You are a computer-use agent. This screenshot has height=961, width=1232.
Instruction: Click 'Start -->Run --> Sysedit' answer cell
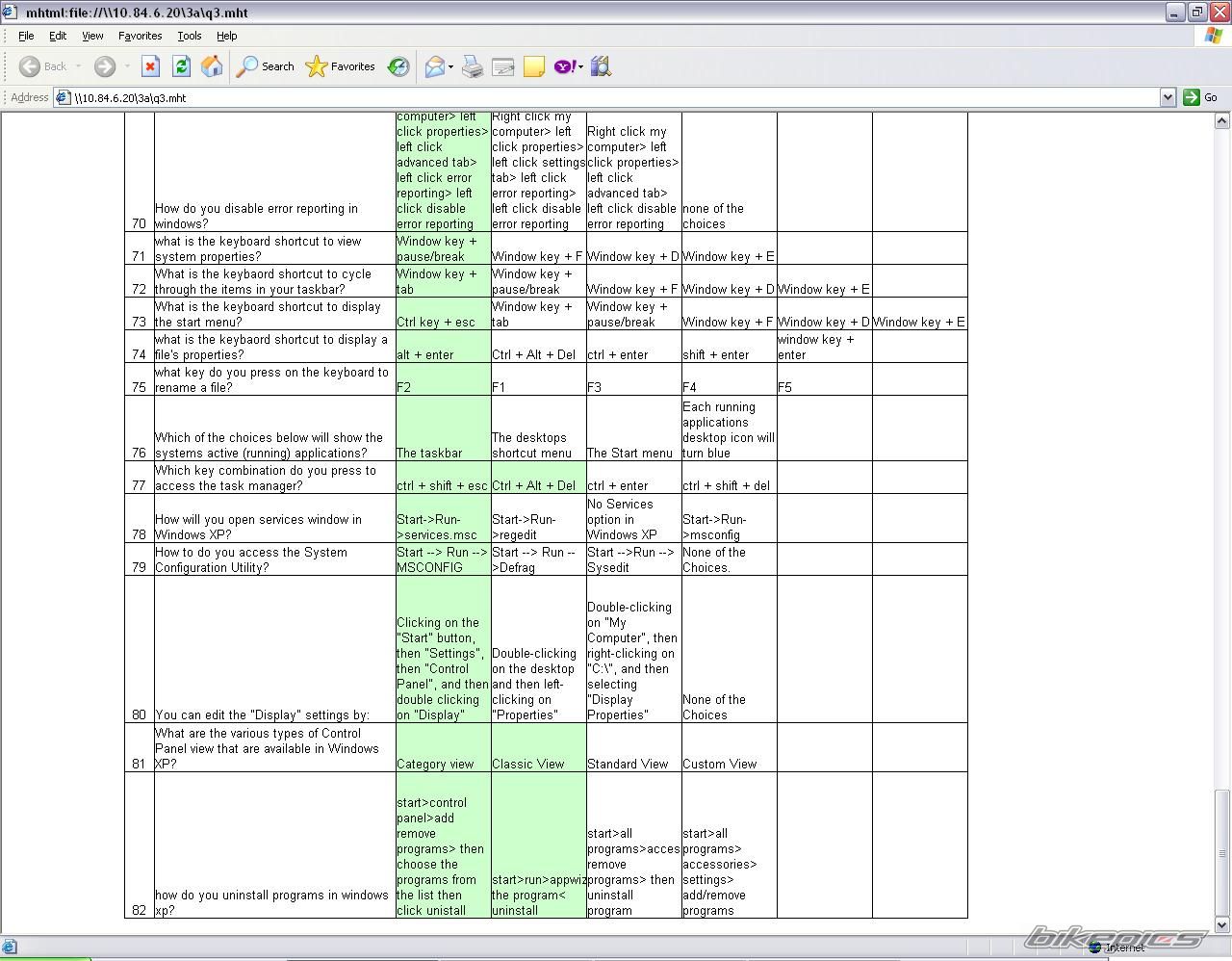633,559
